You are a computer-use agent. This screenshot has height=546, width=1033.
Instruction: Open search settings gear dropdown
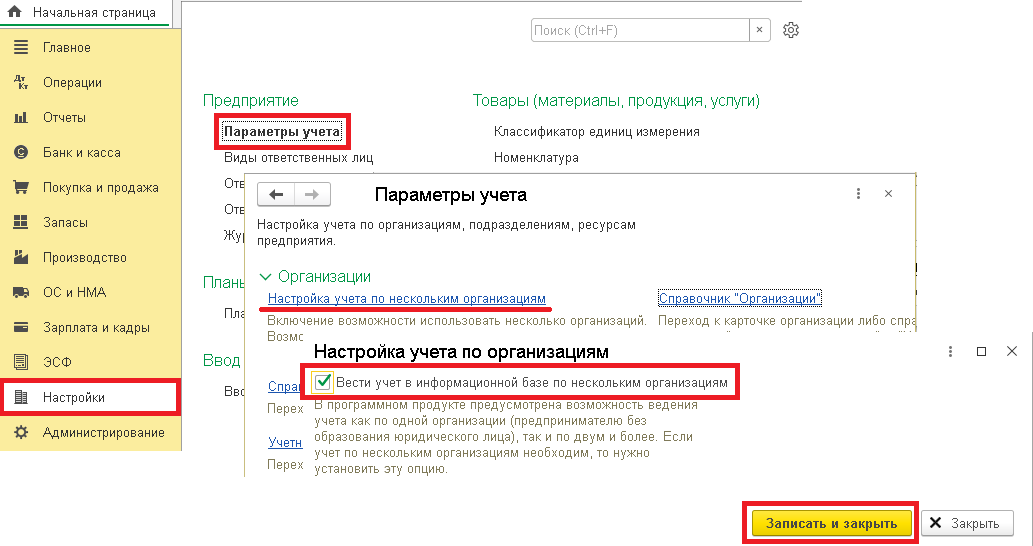(x=791, y=31)
